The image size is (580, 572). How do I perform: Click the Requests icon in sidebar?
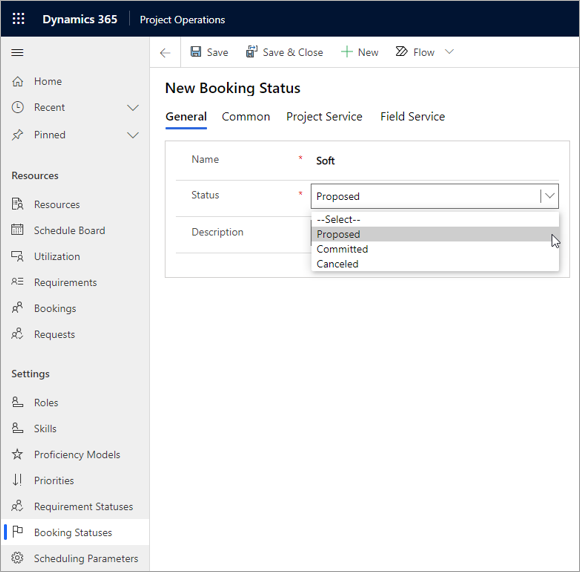coord(17,334)
